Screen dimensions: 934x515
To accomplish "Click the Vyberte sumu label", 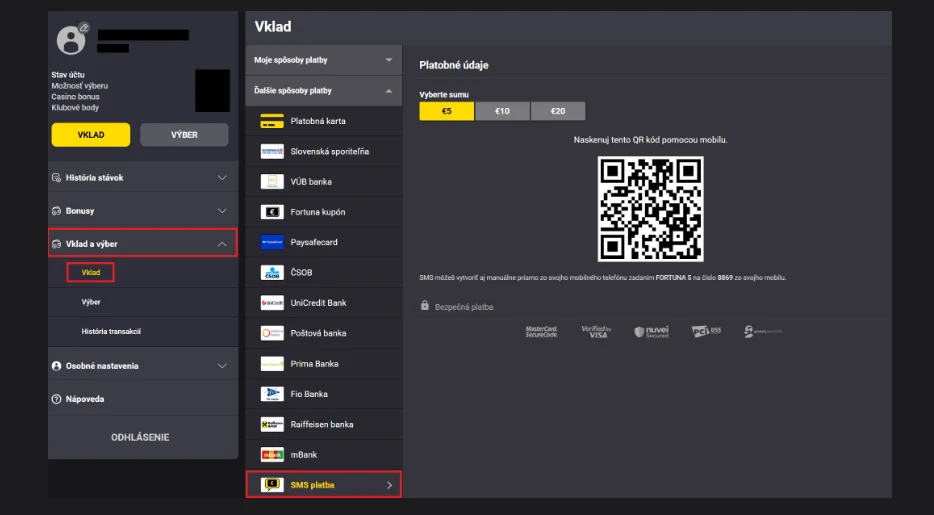I will point(444,95).
